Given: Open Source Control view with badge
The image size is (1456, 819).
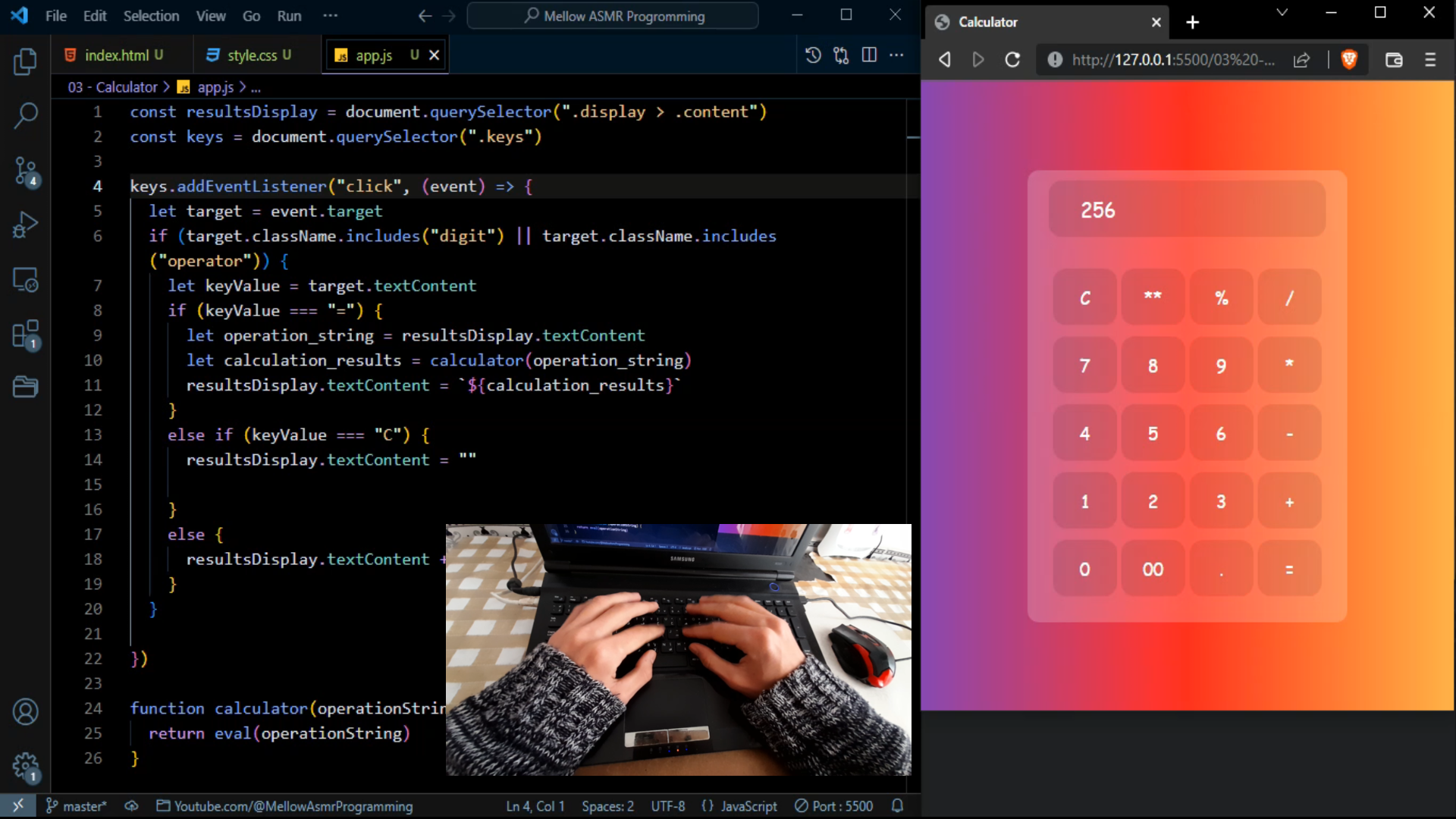Looking at the screenshot, I should pos(25,171).
